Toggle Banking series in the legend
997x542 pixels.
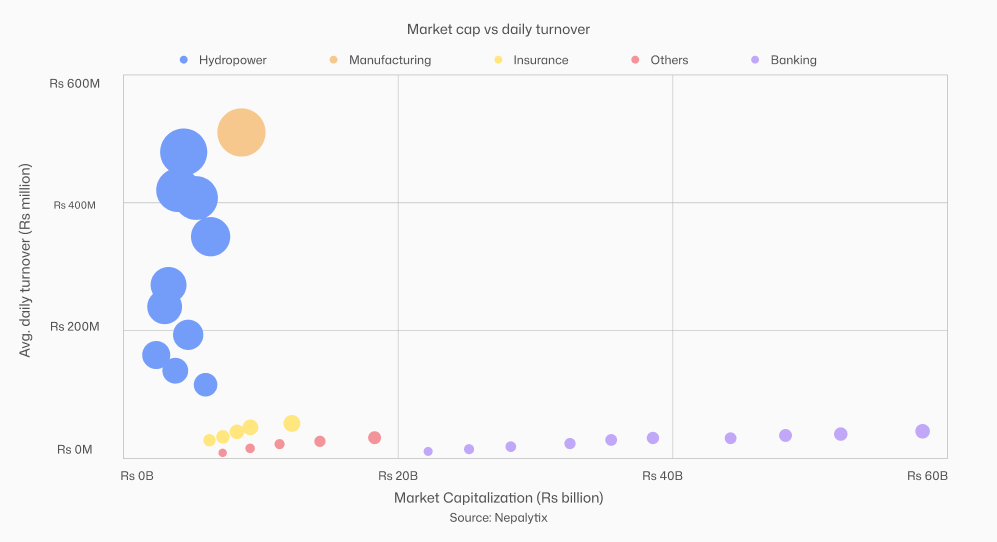point(793,60)
